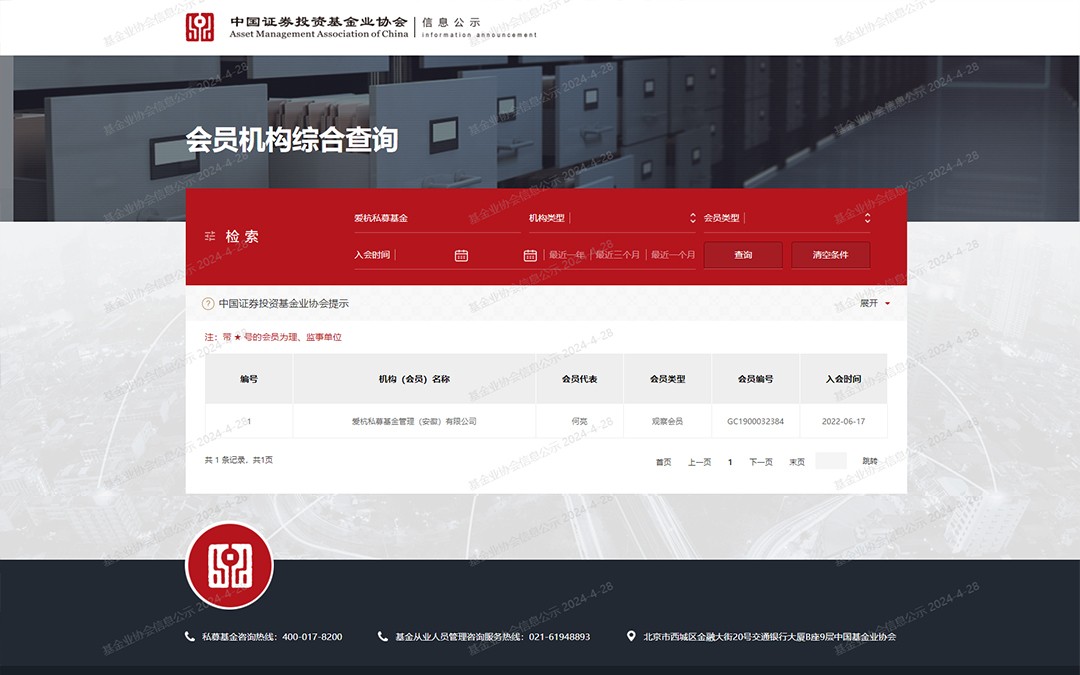Click the phone icon beside 私募基金咨询热线
The image size is (1080, 675).
pos(190,636)
